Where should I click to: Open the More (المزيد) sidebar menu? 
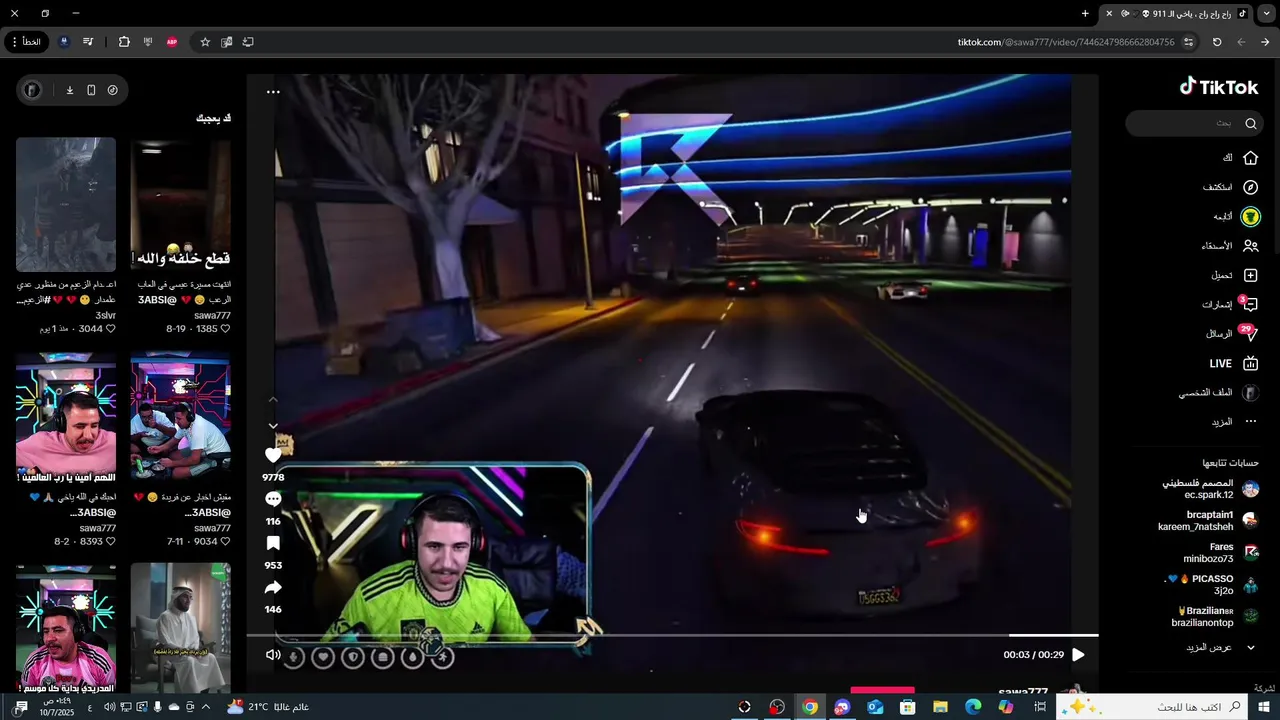click(1235, 422)
